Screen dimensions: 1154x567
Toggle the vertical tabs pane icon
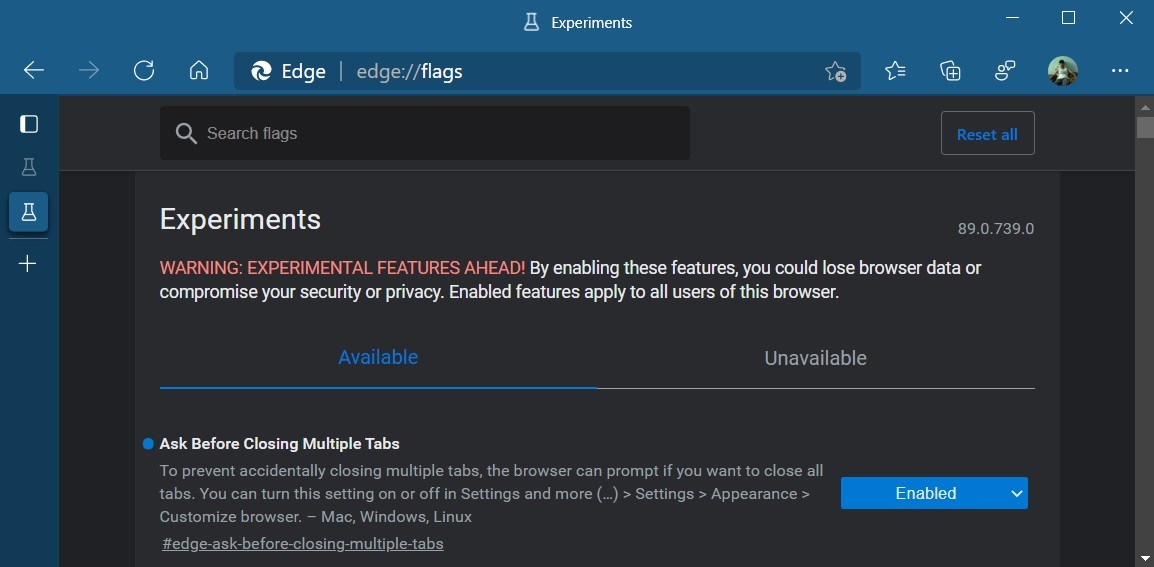tap(29, 124)
